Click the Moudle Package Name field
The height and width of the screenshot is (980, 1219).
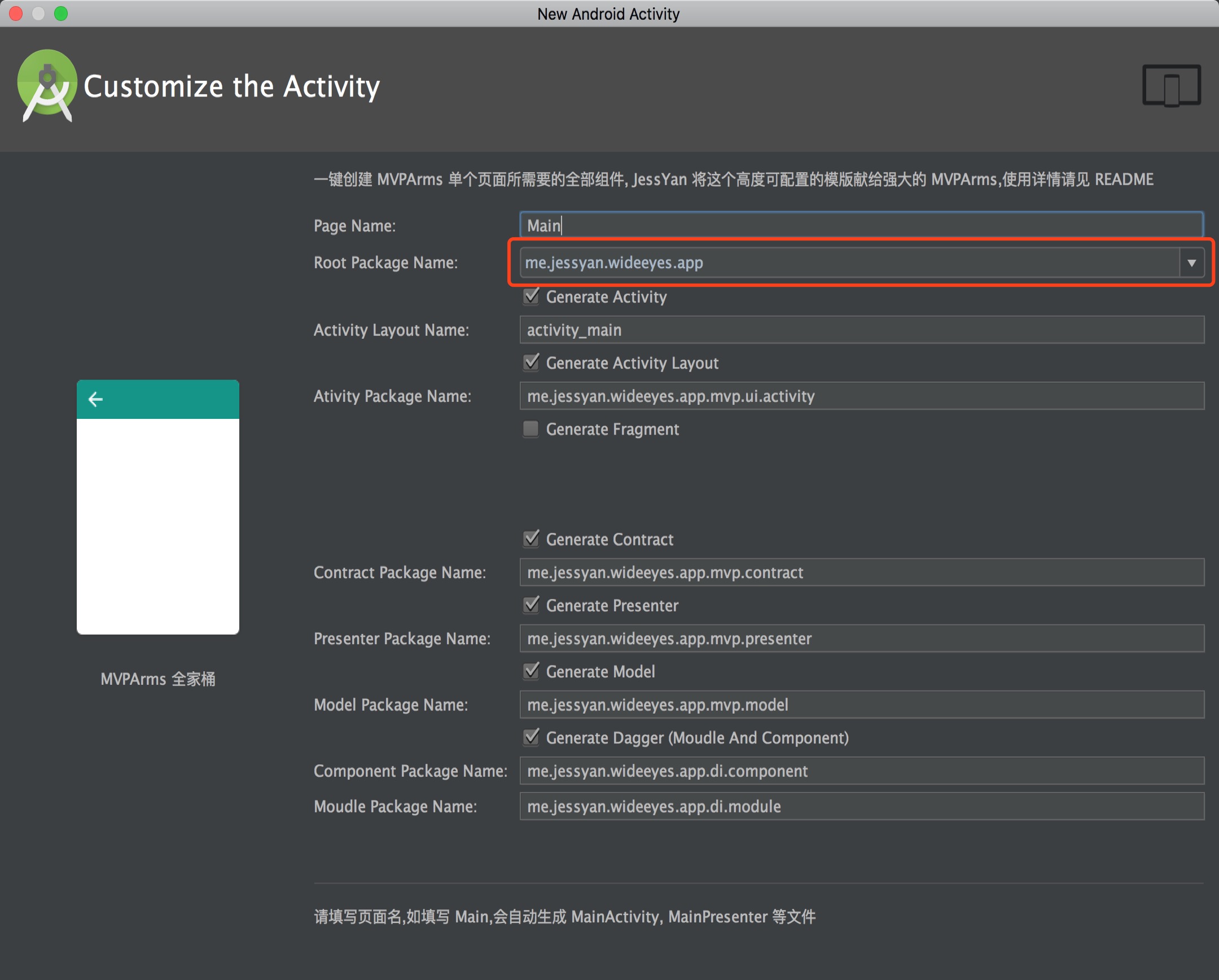[x=861, y=806]
